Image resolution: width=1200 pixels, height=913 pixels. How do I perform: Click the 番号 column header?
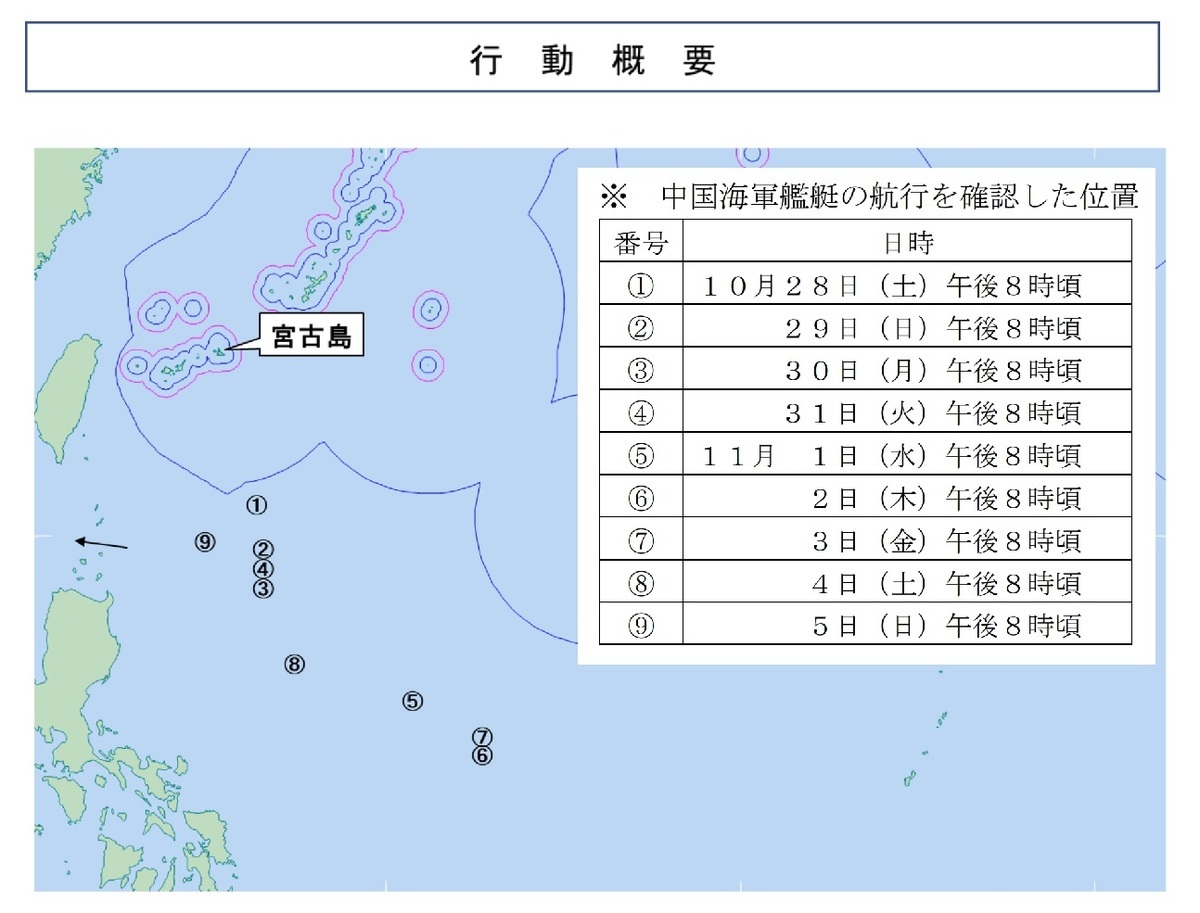(x=641, y=241)
